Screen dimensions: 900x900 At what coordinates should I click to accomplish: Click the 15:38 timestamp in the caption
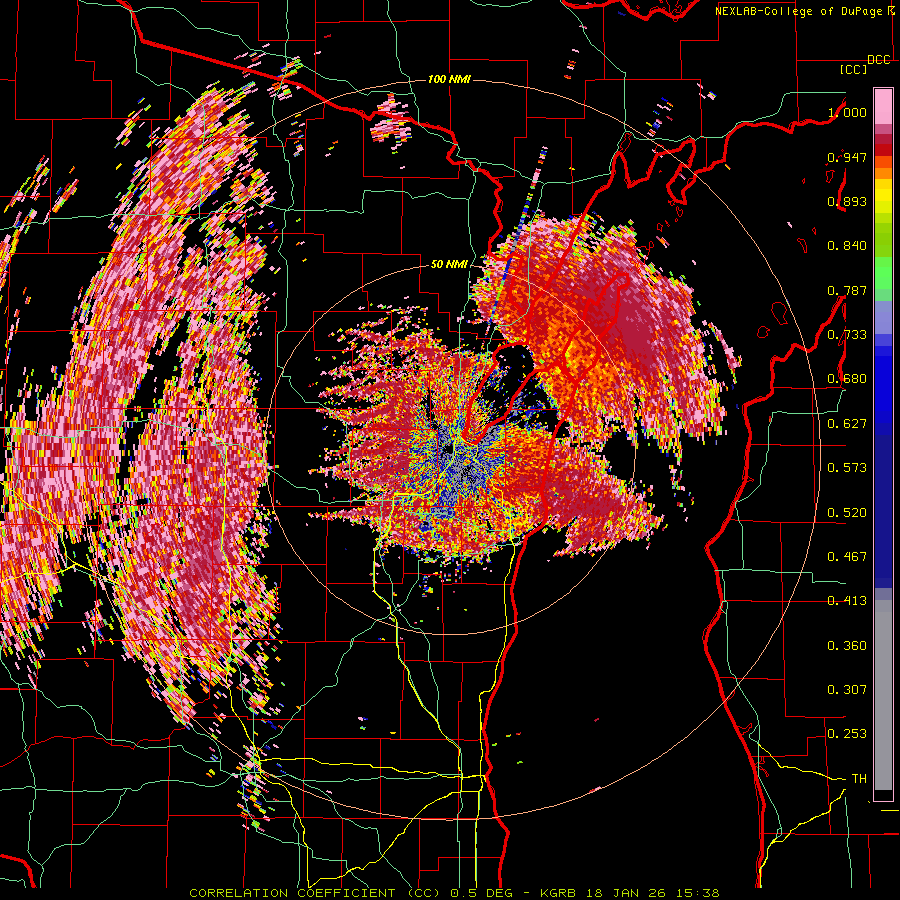pyautogui.click(x=696, y=893)
